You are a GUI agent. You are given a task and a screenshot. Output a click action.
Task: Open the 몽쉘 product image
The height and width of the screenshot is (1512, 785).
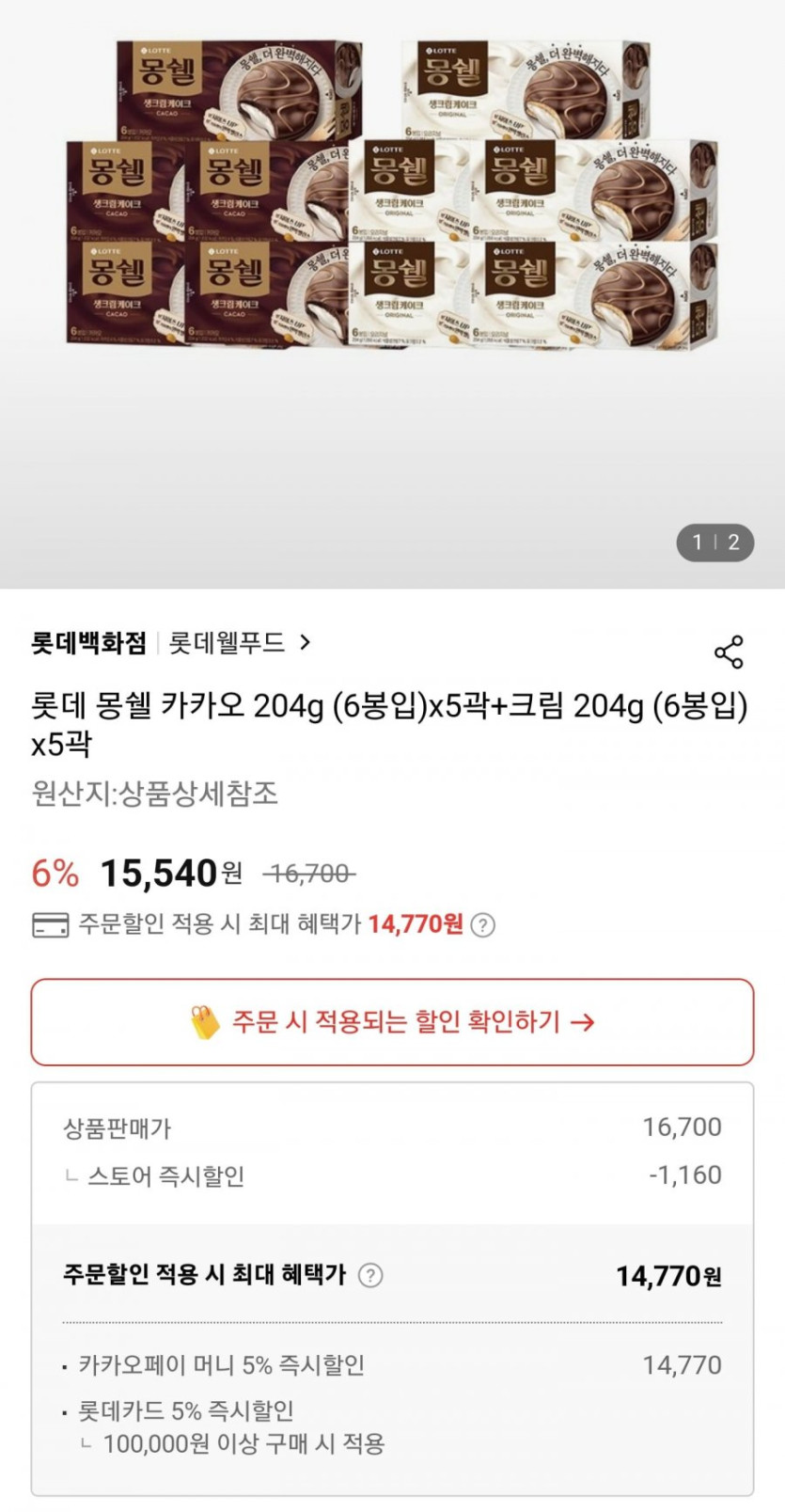click(x=392, y=197)
